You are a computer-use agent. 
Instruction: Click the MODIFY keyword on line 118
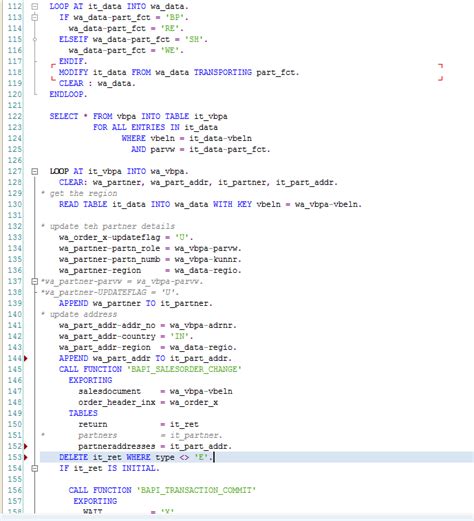coord(73,72)
